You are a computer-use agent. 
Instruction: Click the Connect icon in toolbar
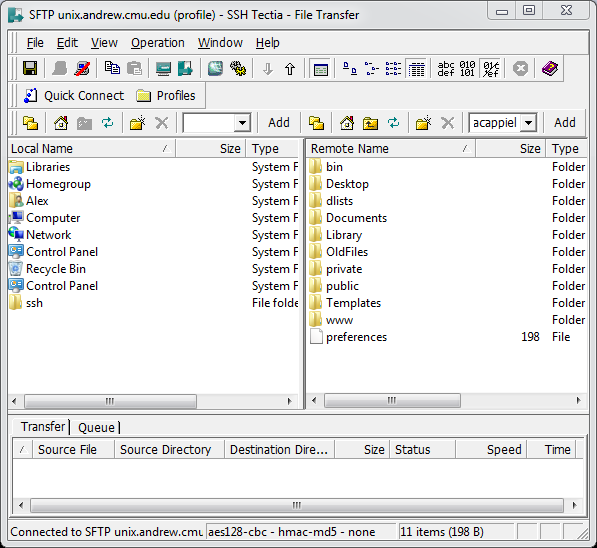[59, 69]
